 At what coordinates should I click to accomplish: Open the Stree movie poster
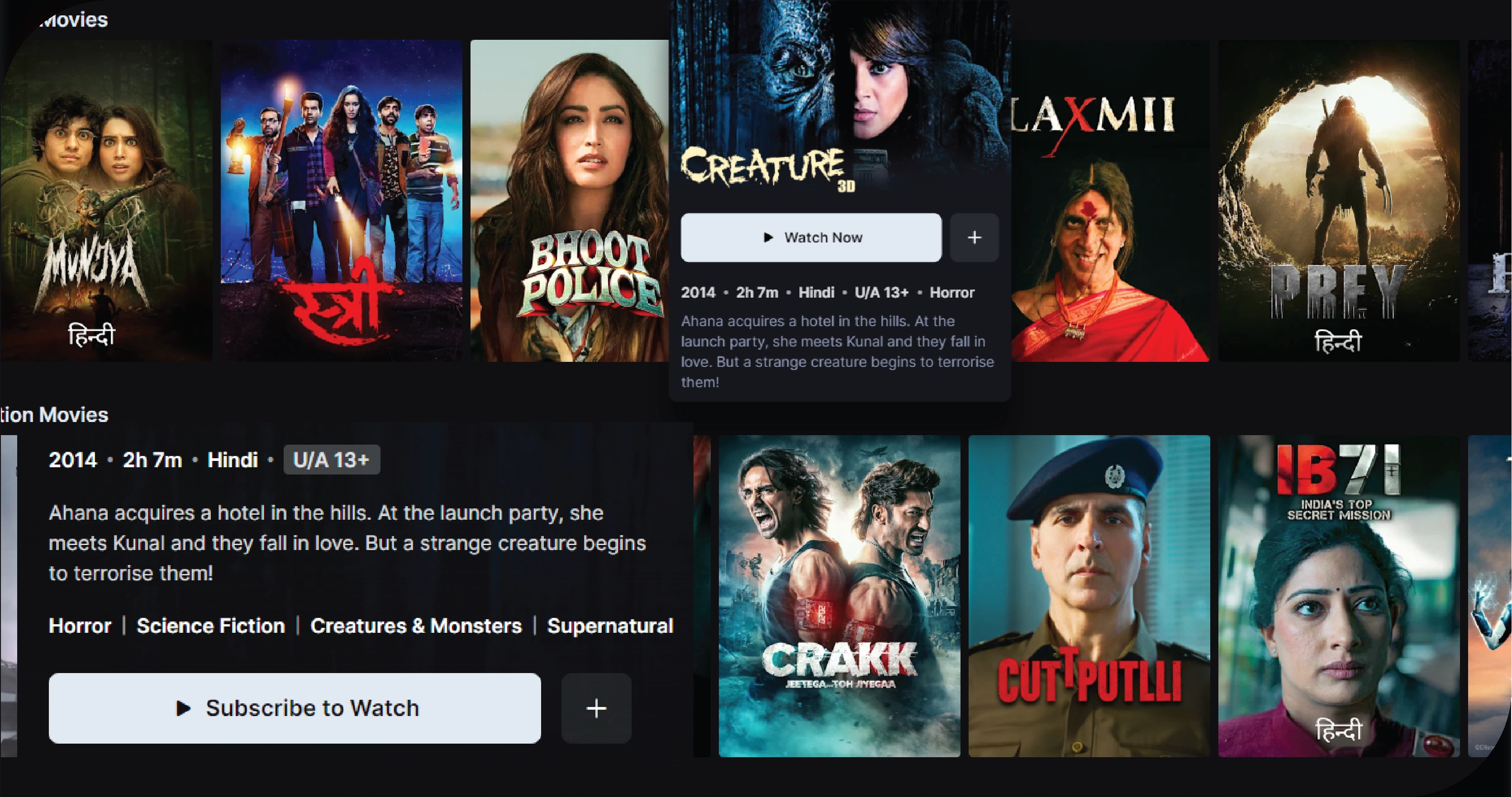click(341, 200)
